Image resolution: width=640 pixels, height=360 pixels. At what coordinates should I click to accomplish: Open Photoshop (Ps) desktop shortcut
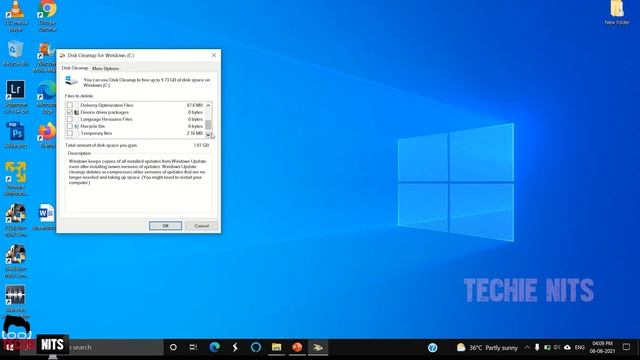pos(16,135)
